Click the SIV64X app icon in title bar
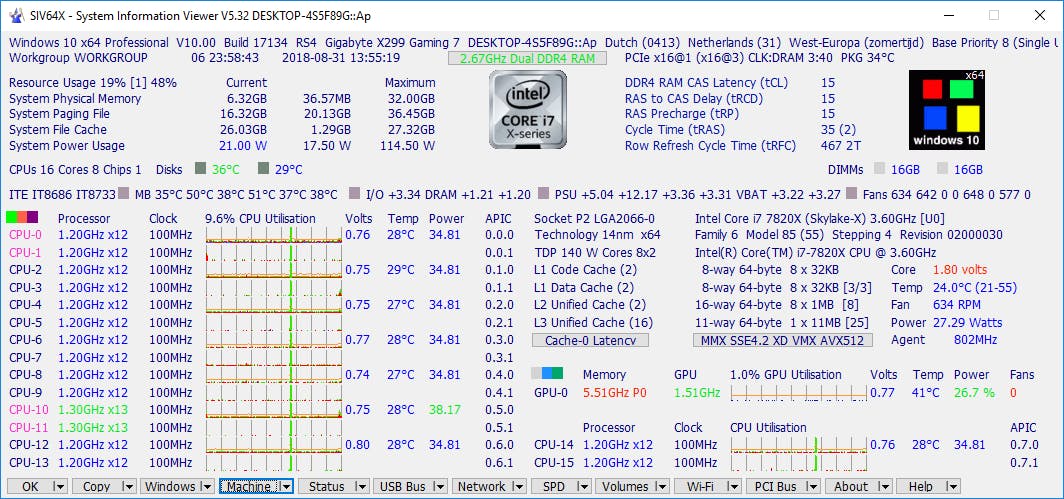 click(x=15, y=15)
